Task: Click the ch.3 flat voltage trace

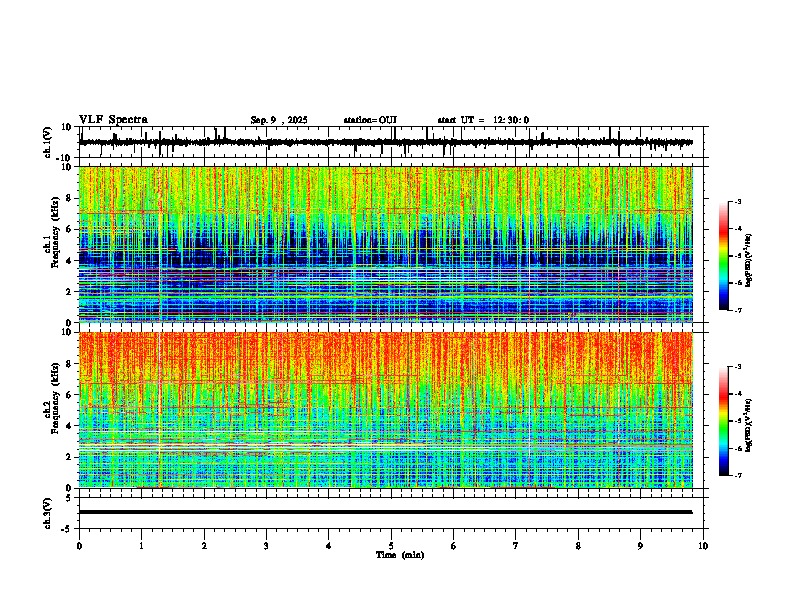Action: click(x=385, y=512)
